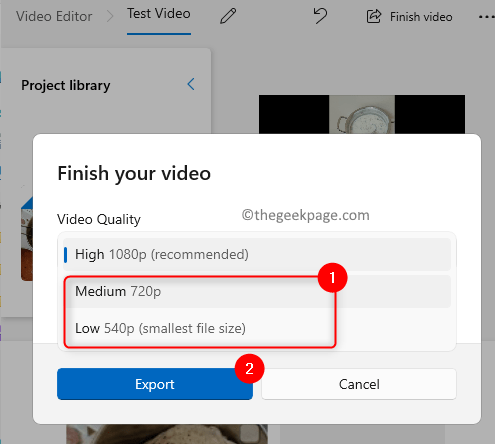Click the Finish video text label
The image size is (495, 444).
(421, 17)
